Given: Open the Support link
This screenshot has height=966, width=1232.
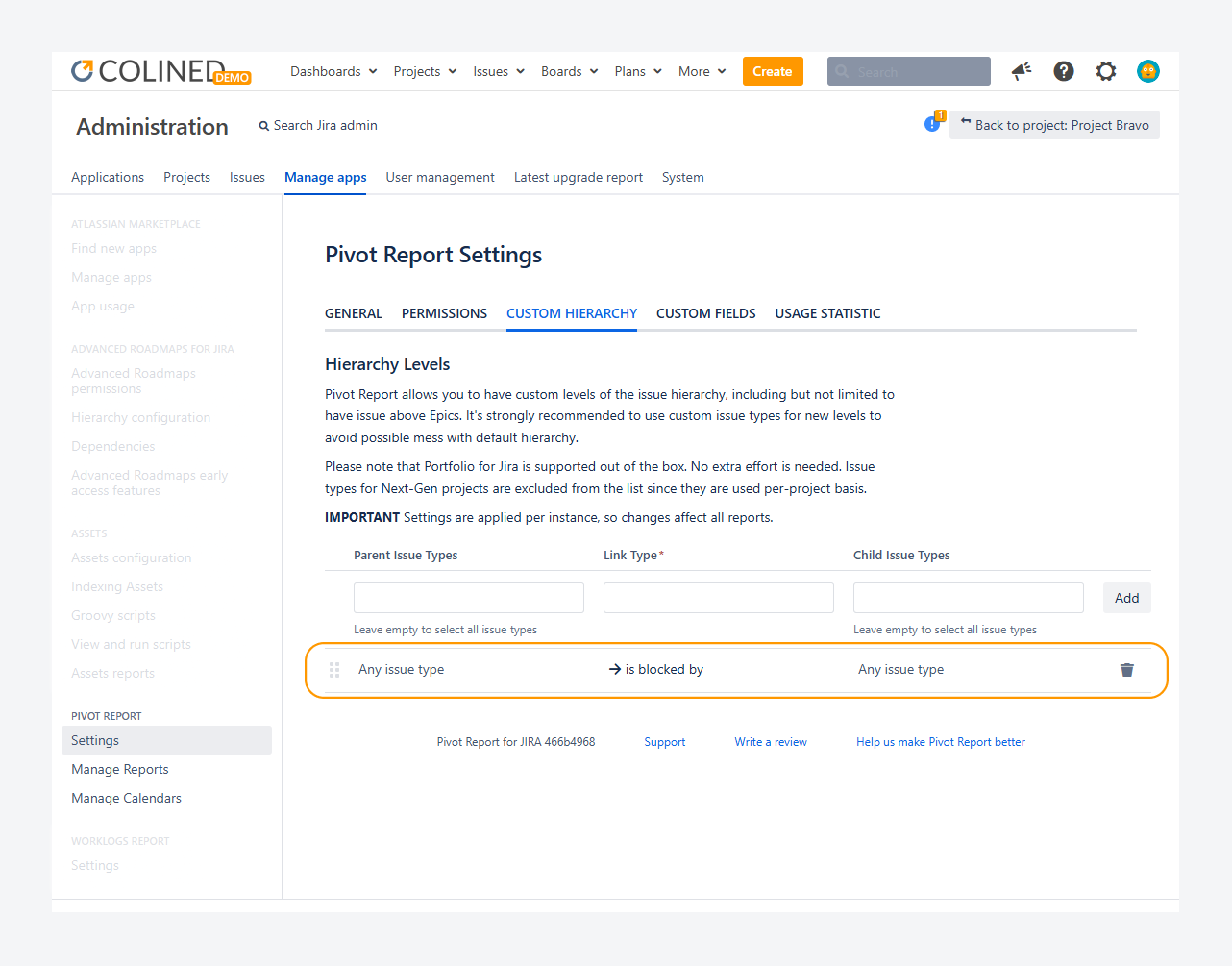Looking at the screenshot, I should [665, 742].
